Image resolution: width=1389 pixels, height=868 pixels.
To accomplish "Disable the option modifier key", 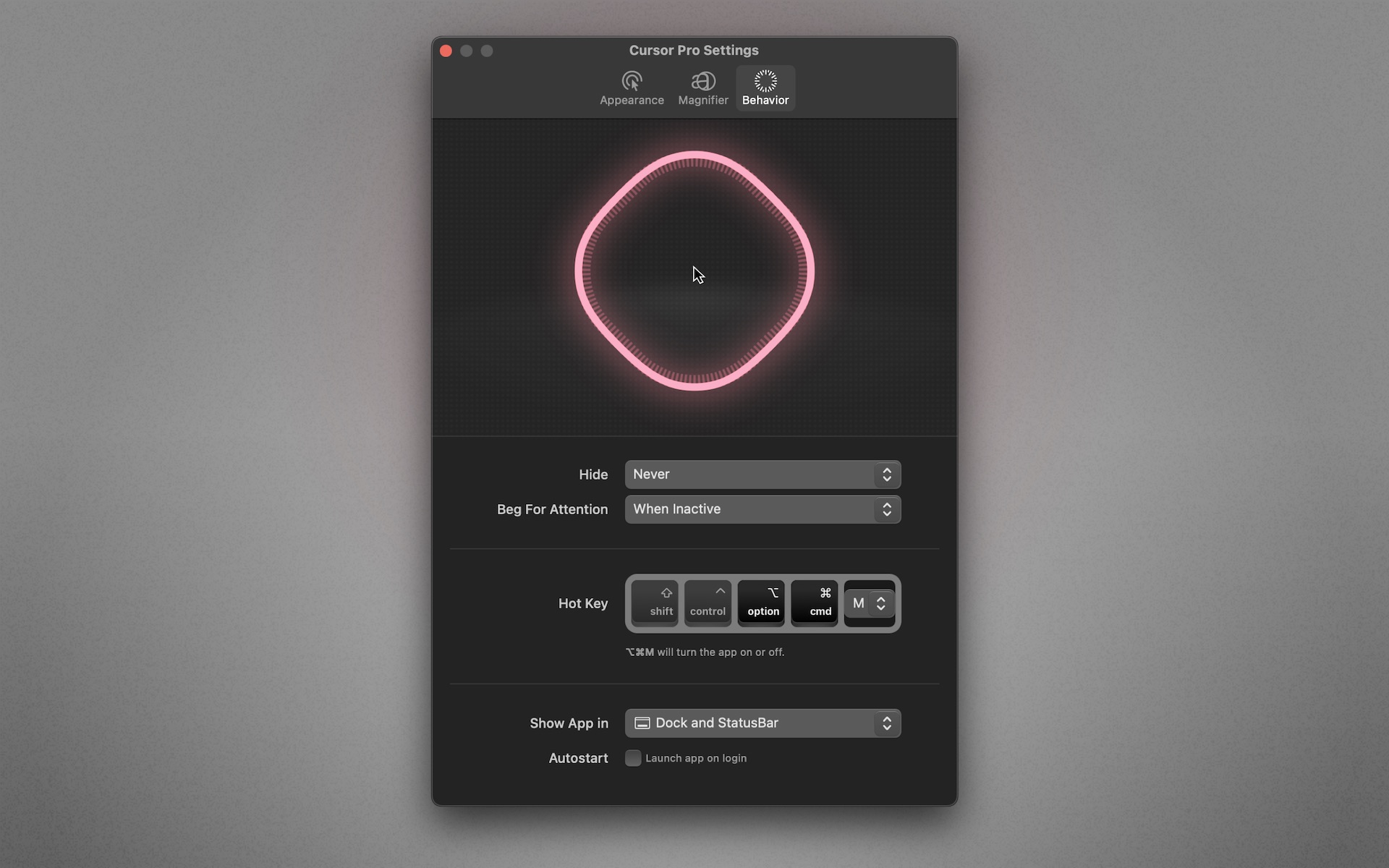I will click(761, 603).
